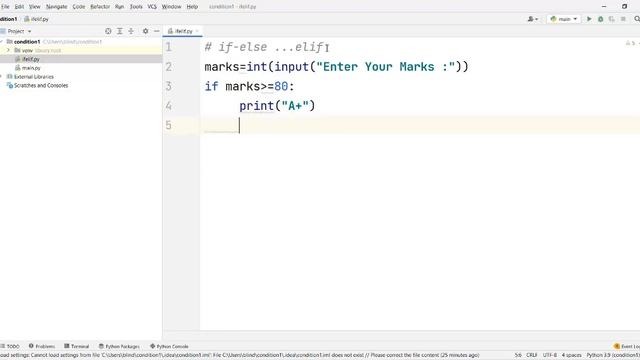Open the File menu
Viewport: 640px width, 360px height.
pos(5,7)
